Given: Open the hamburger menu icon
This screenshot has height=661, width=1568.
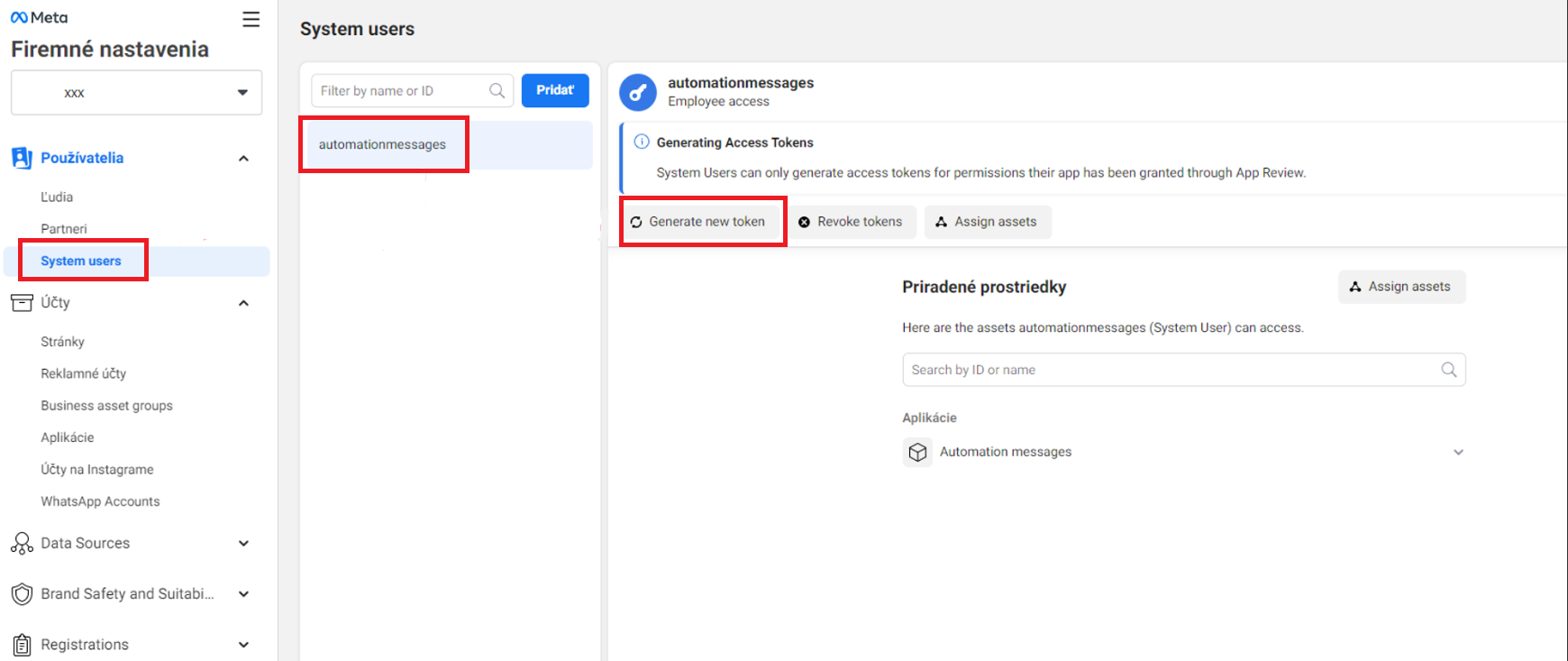Looking at the screenshot, I should point(251,19).
